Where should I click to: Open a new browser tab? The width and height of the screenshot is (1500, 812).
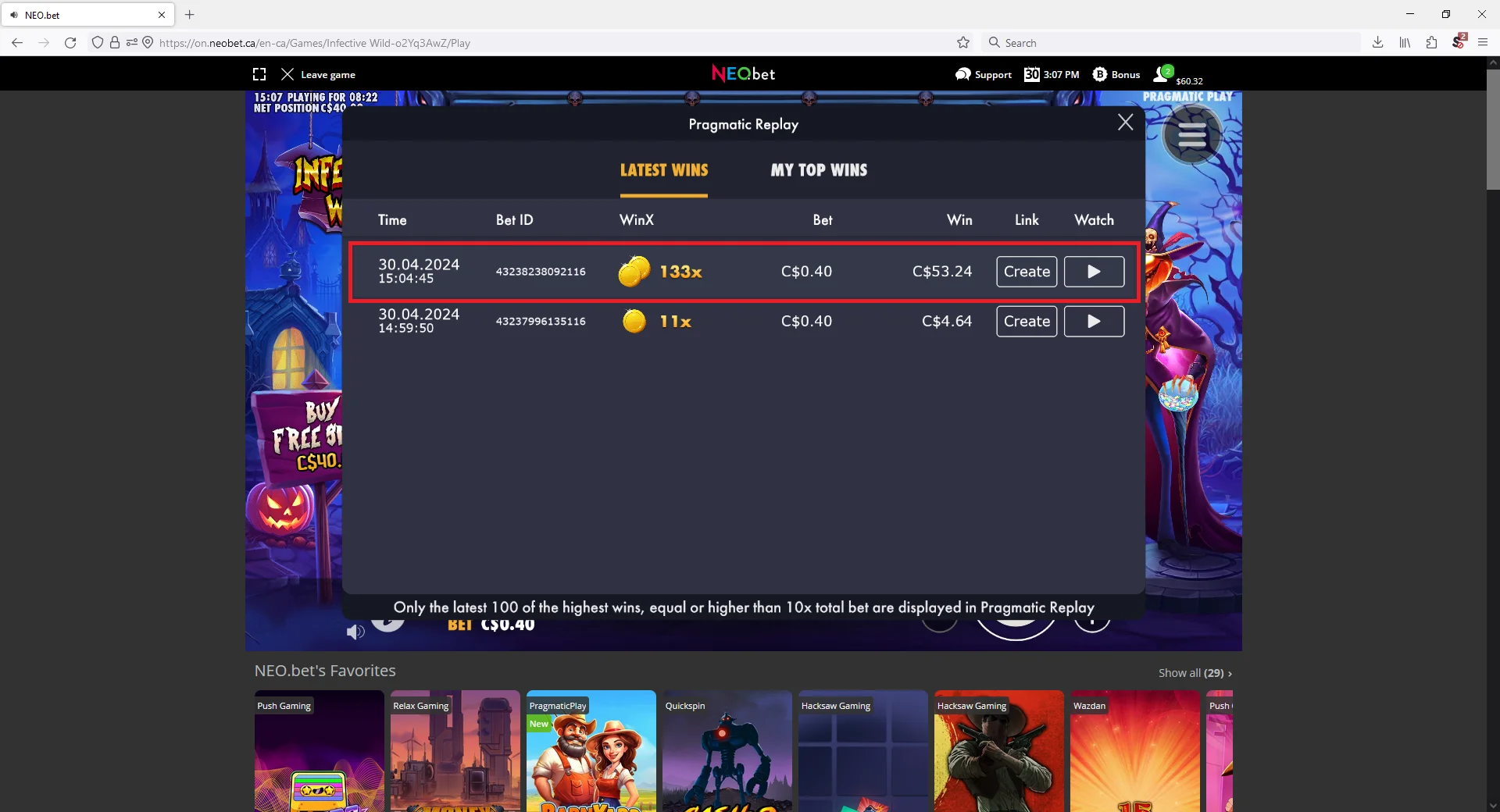click(189, 15)
